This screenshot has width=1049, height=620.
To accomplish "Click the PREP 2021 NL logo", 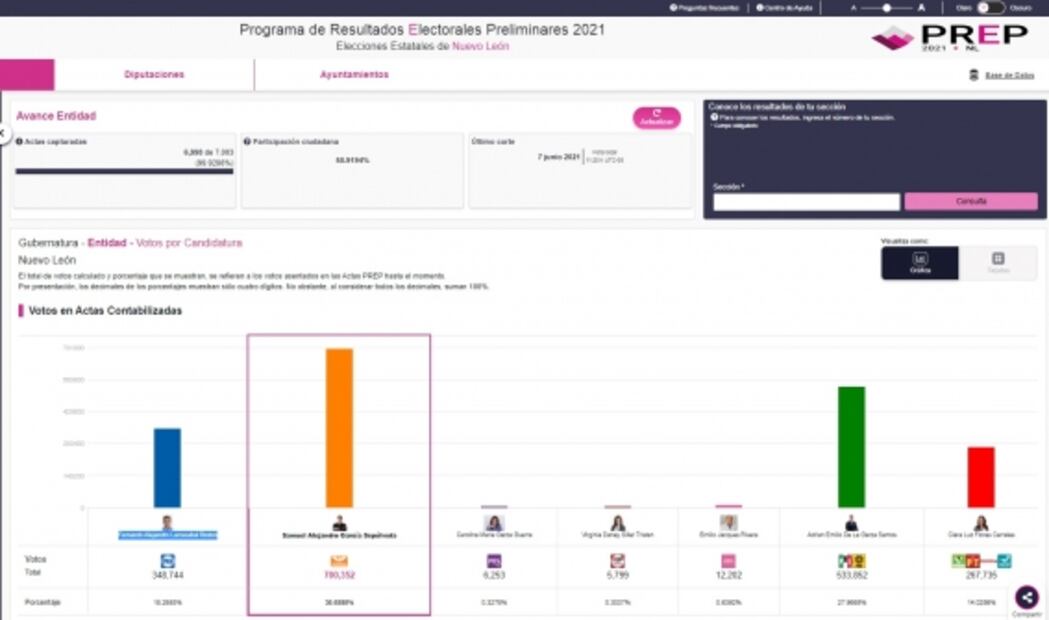I will click(x=948, y=37).
